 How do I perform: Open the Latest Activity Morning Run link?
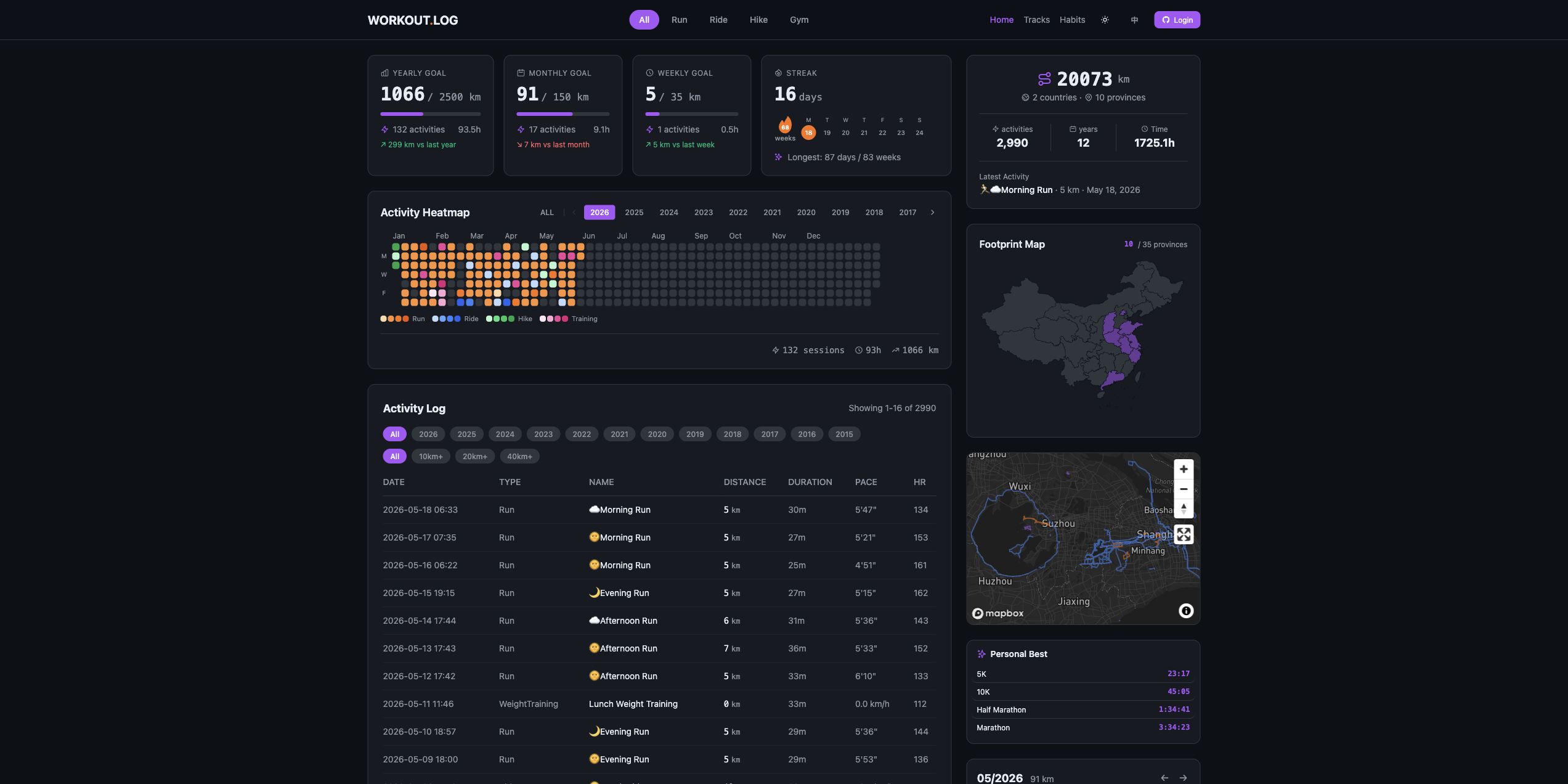click(x=1026, y=190)
